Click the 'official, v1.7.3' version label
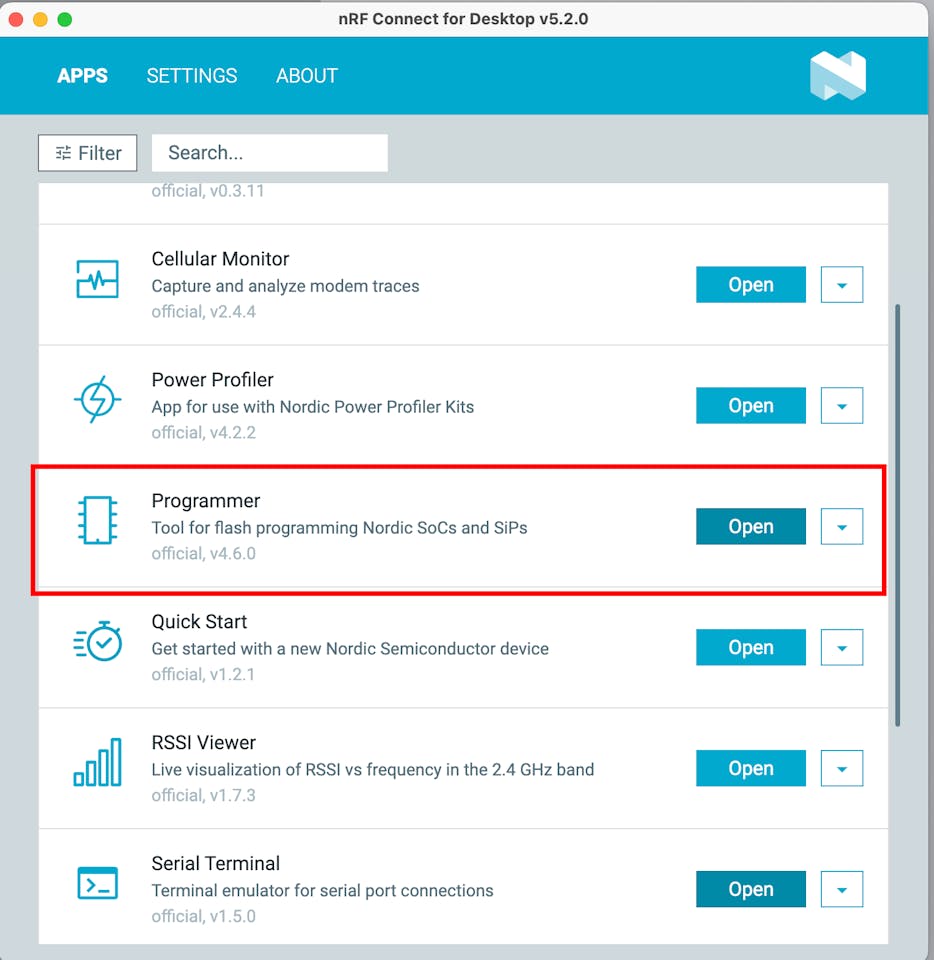This screenshot has height=960, width=934. click(x=204, y=795)
